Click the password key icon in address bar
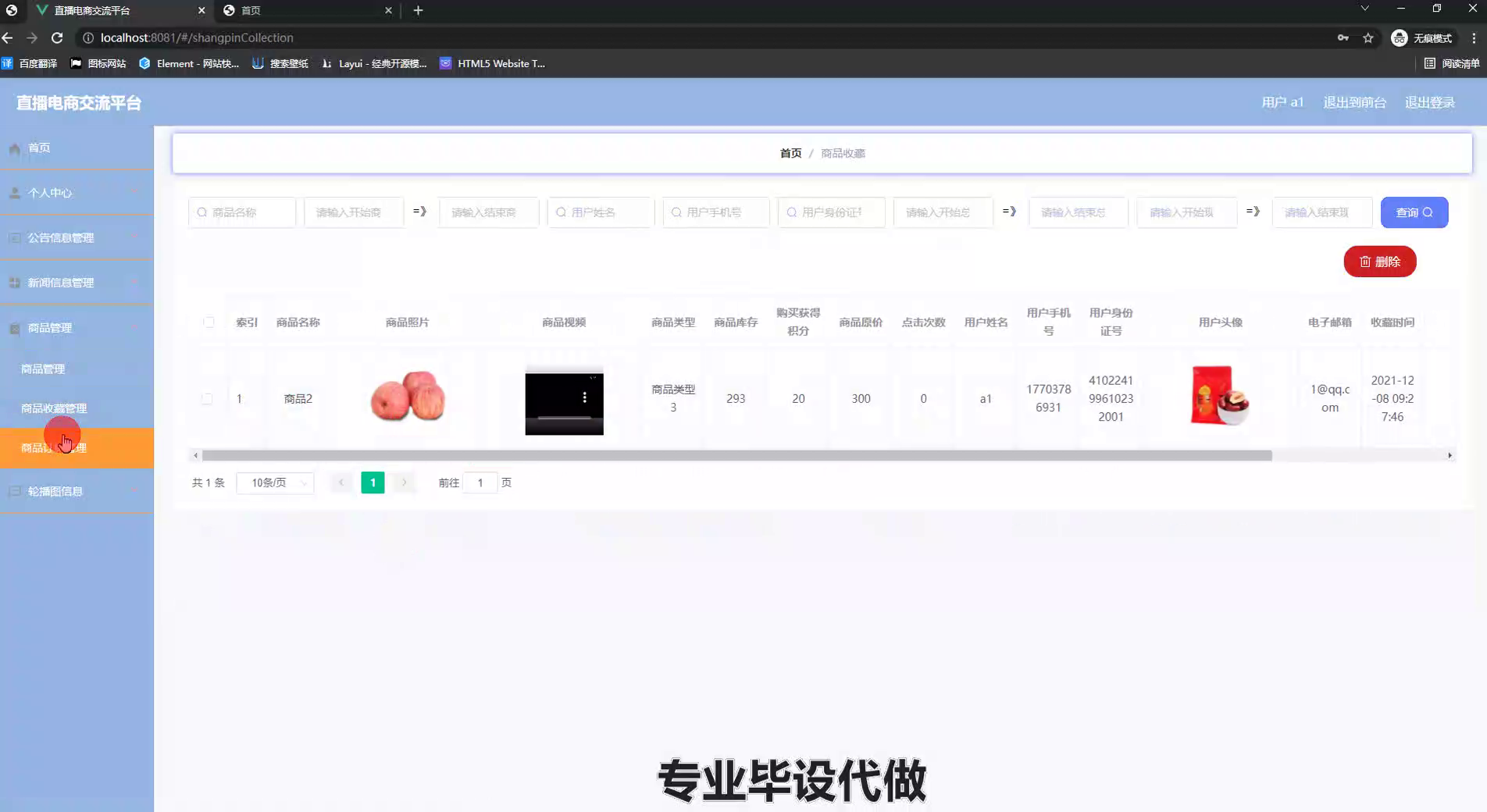The height and width of the screenshot is (812, 1487). [1343, 37]
